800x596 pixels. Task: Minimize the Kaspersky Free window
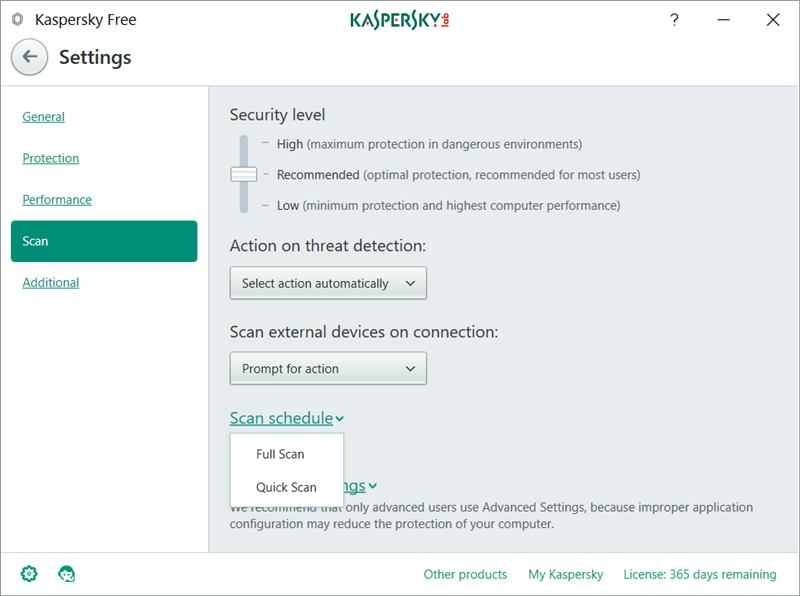coord(723,20)
